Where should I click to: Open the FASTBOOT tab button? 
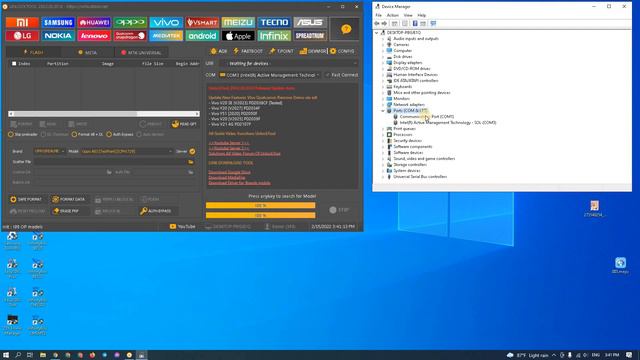(248, 51)
